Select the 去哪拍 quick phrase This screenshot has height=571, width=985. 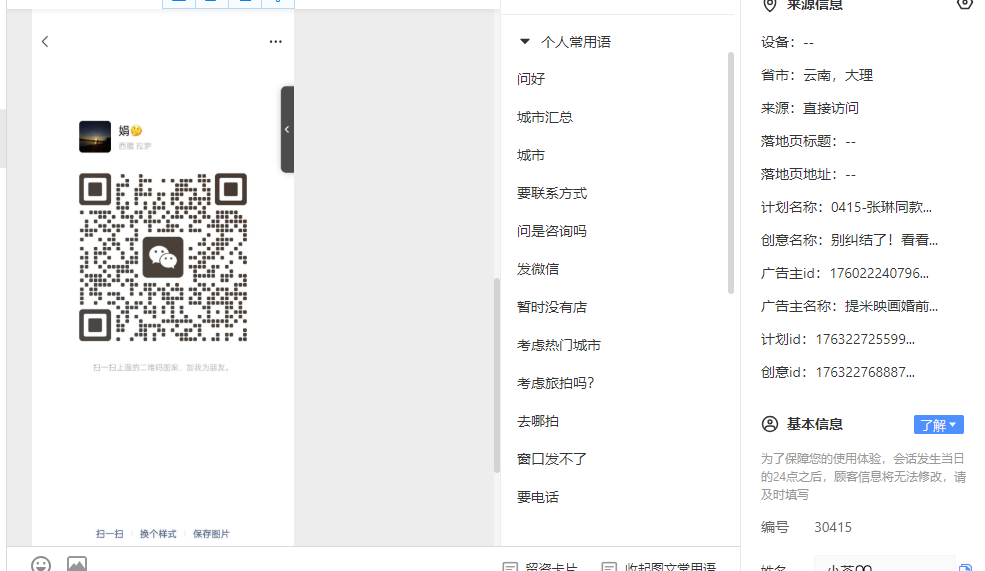pos(538,421)
